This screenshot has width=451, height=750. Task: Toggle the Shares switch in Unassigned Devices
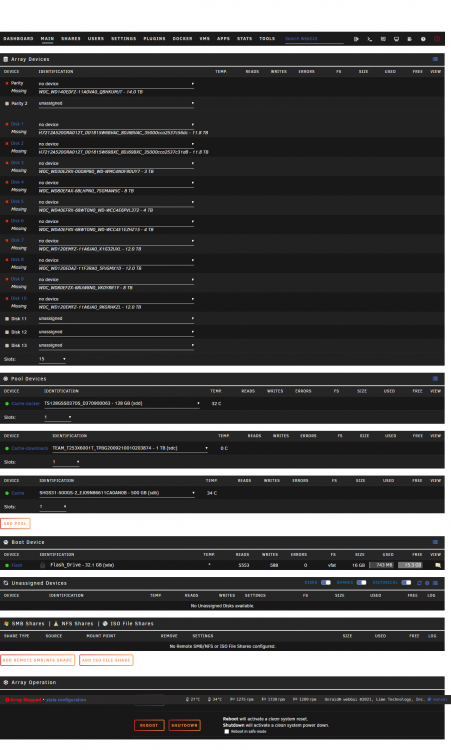[x=362, y=583]
